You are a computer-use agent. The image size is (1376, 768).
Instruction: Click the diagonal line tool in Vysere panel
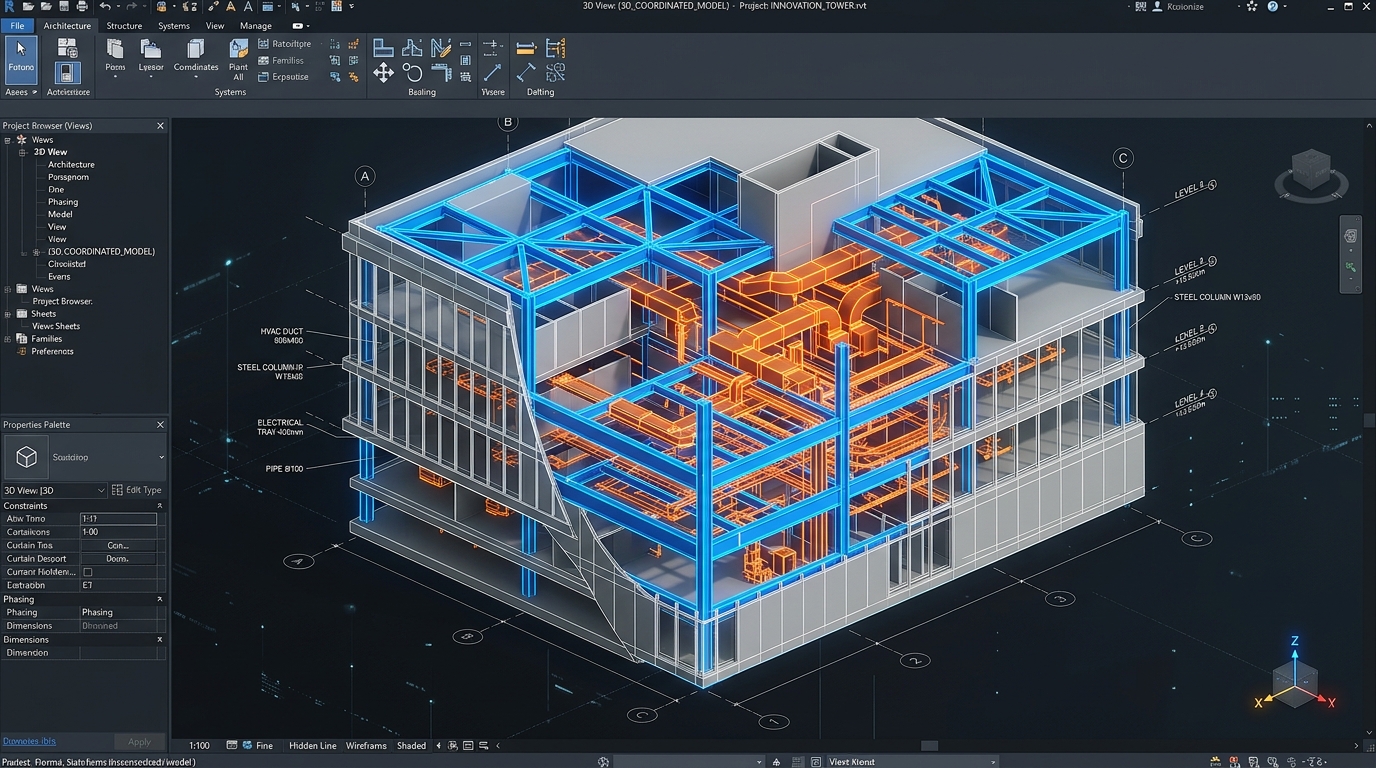[492, 72]
